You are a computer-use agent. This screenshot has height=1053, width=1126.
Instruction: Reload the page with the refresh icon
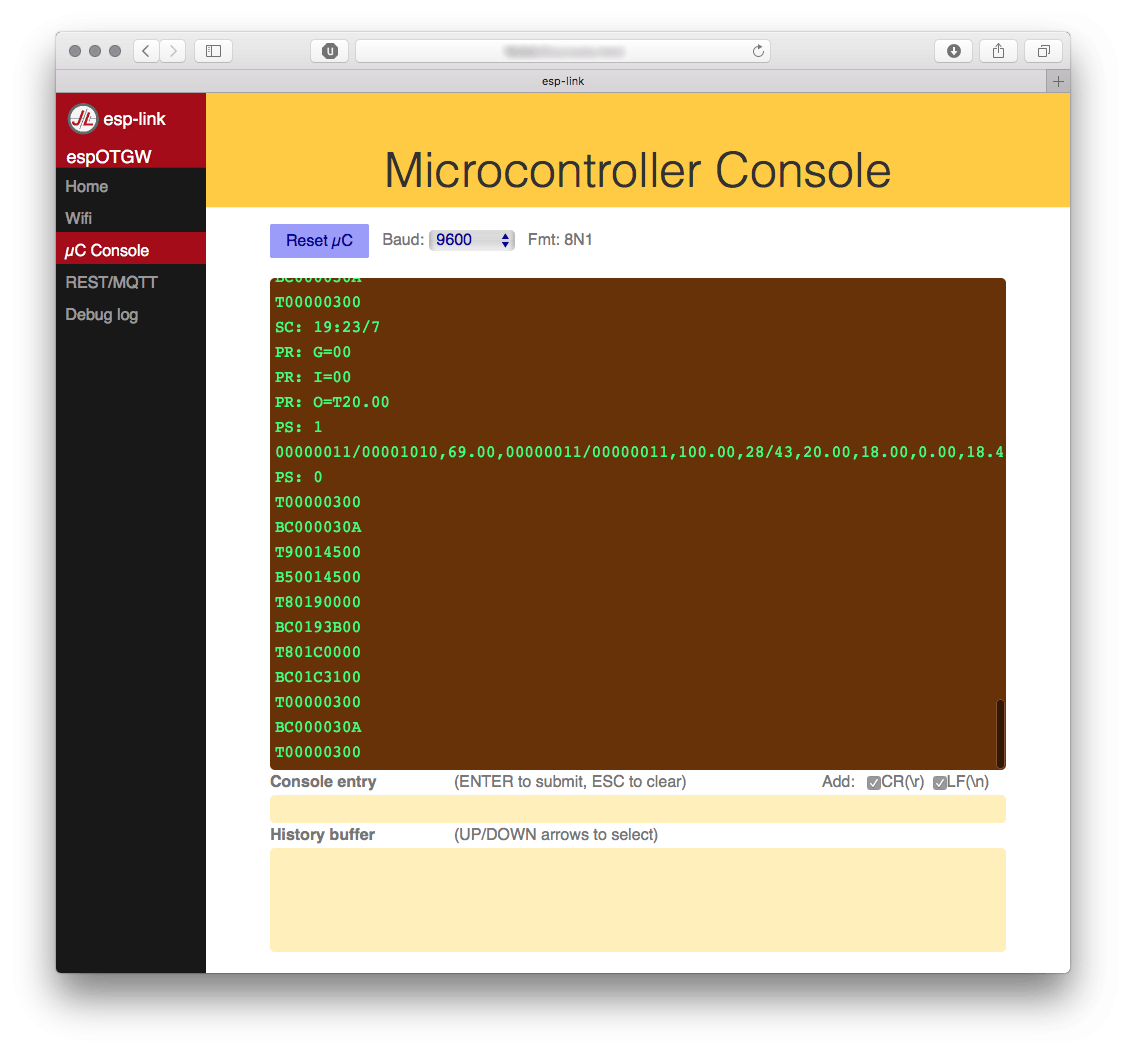pos(757,51)
